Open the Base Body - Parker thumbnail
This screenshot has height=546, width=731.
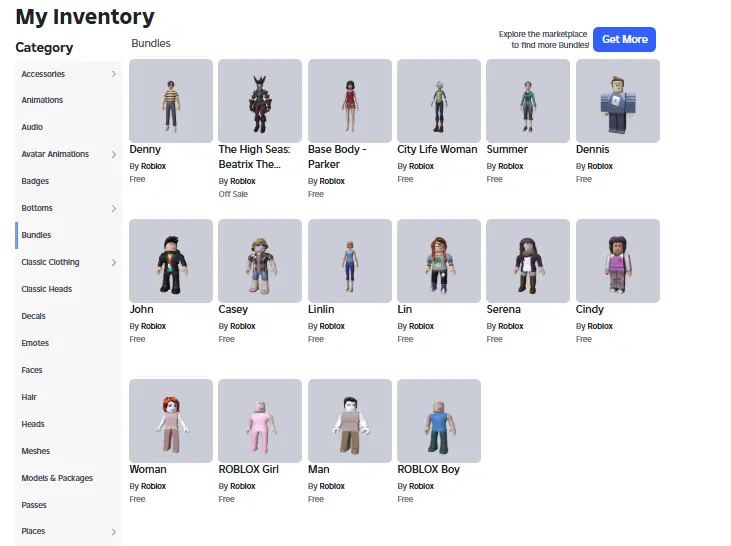click(x=350, y=101)
